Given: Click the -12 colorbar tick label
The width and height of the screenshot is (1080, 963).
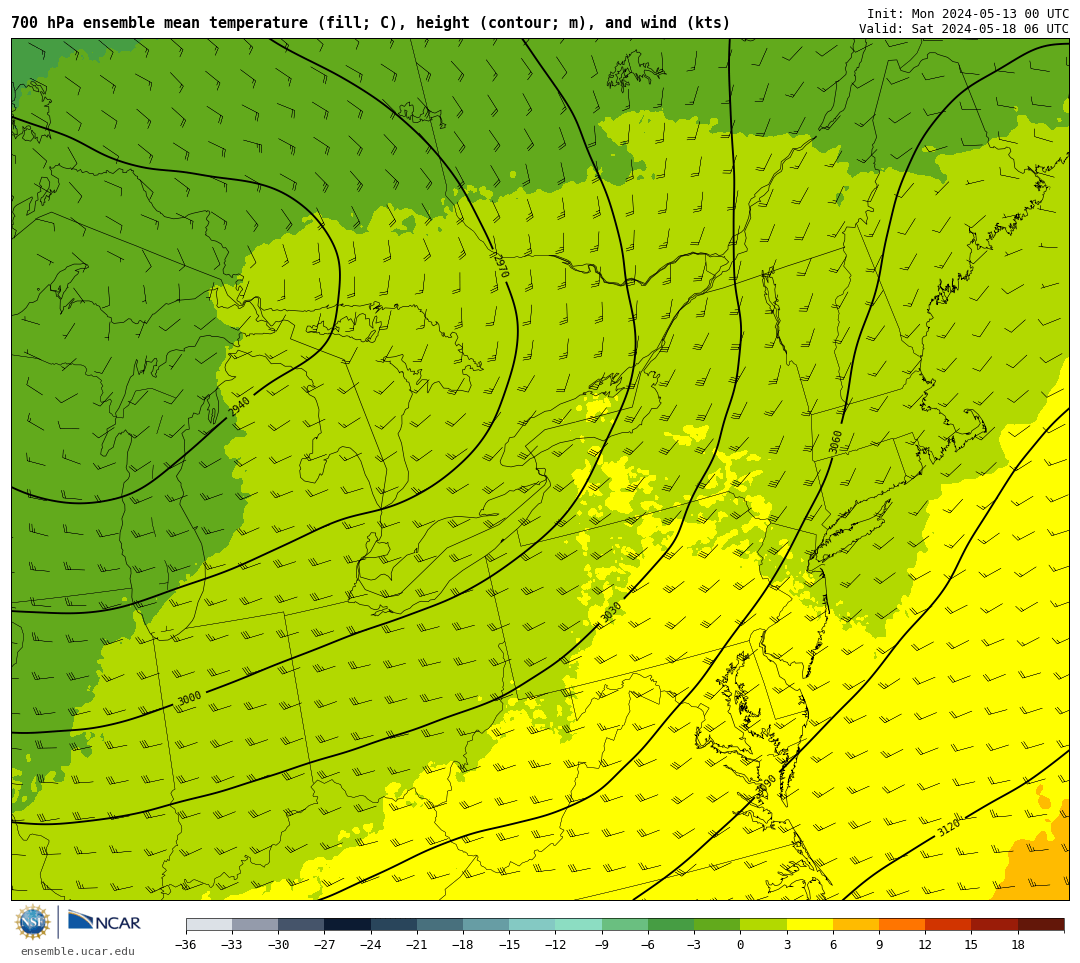Looking at the screenshot, I should point(555,944).
